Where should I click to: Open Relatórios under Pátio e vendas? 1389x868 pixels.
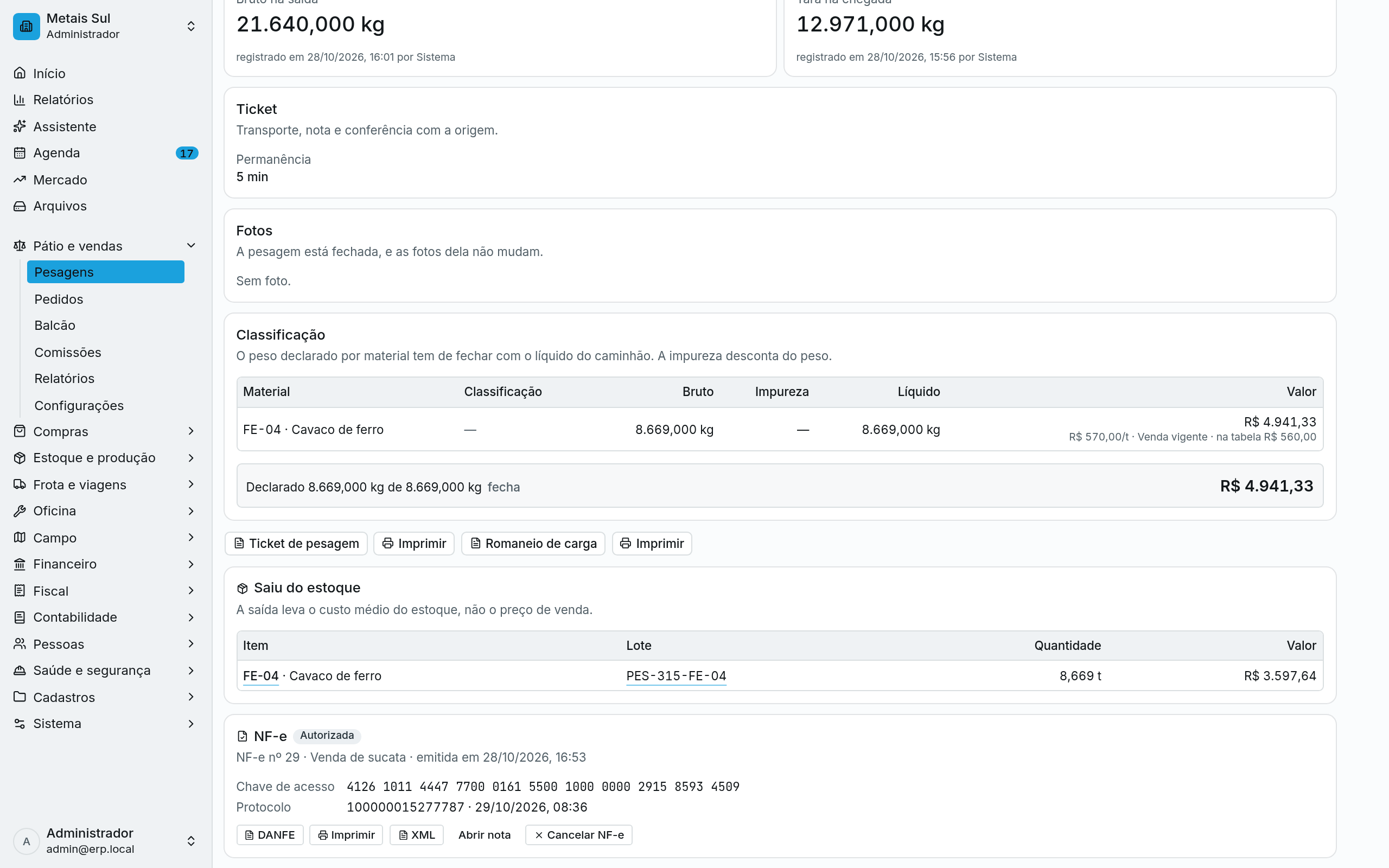[x=106, y=379]
